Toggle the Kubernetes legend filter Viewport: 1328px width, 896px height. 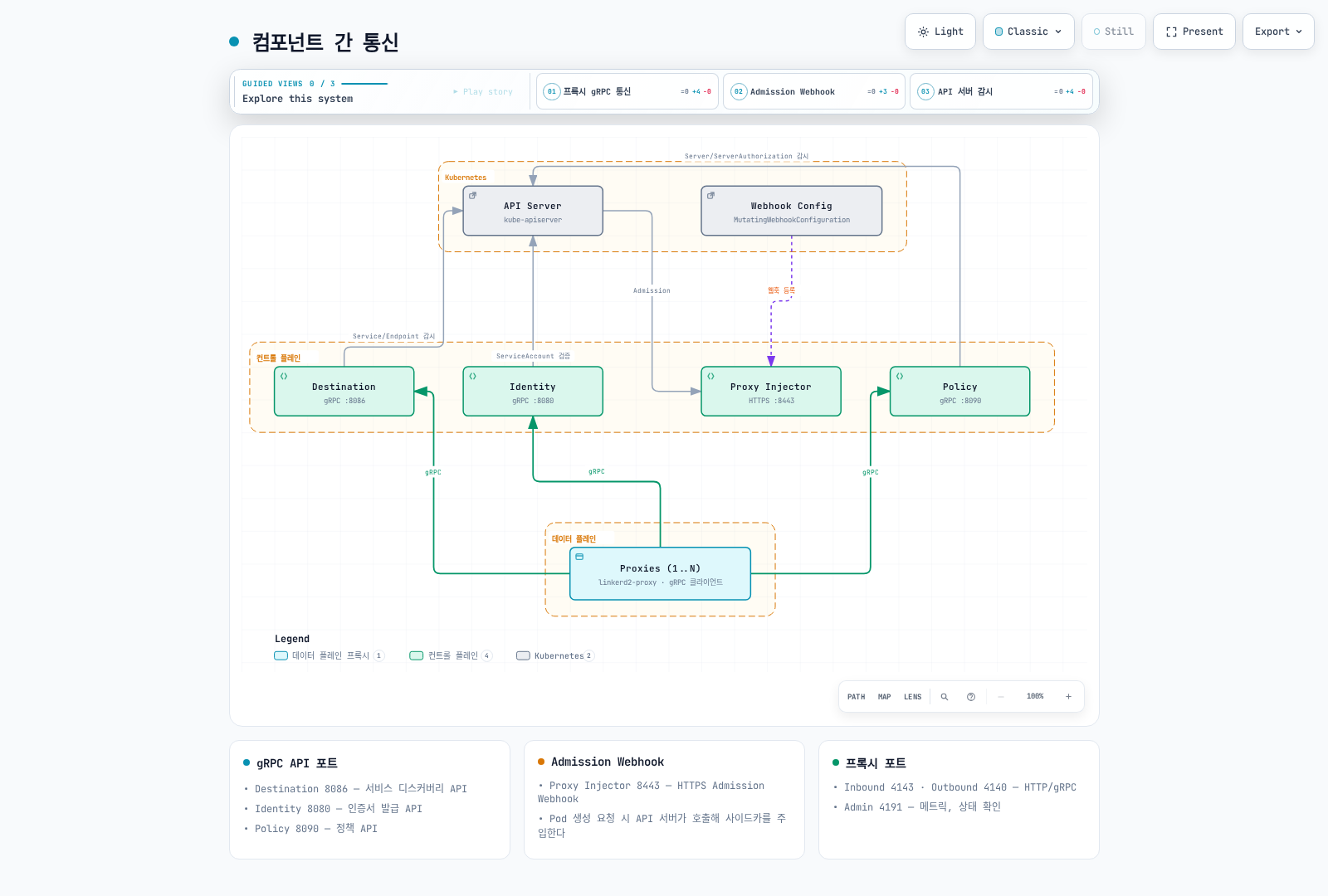(555, 655)
